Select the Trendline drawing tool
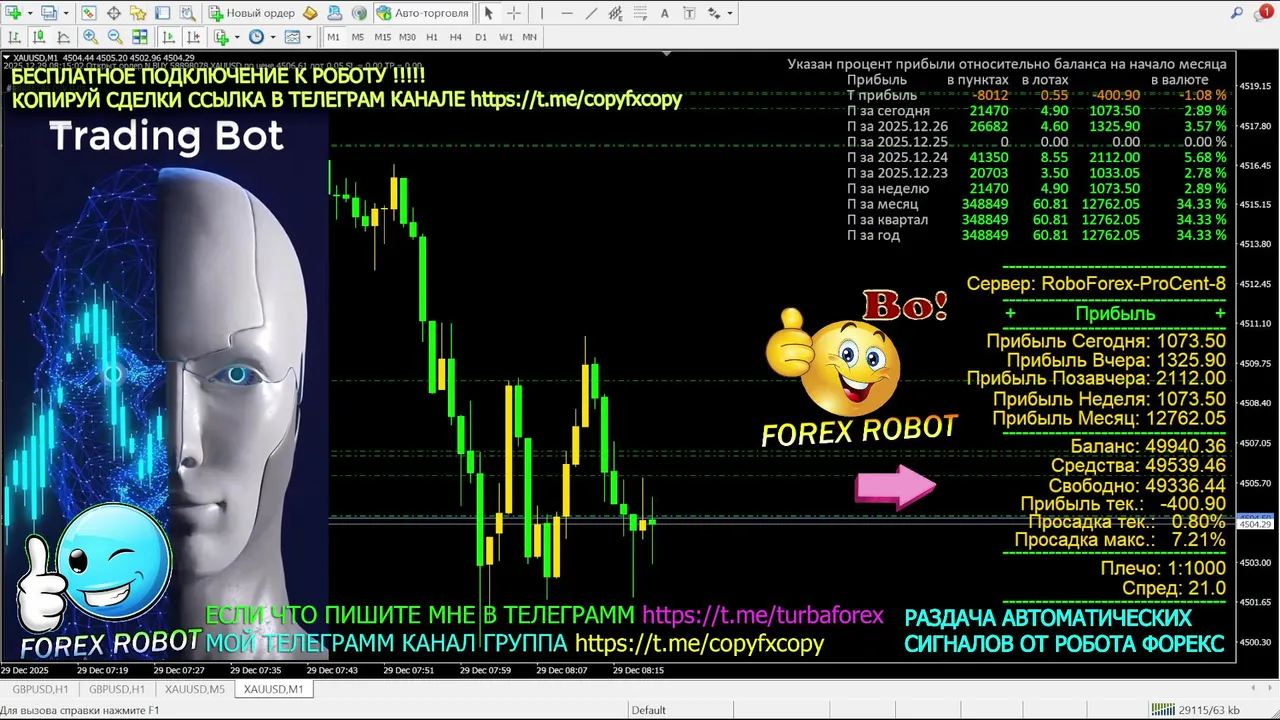1280x720 pixels. point(591,13)
